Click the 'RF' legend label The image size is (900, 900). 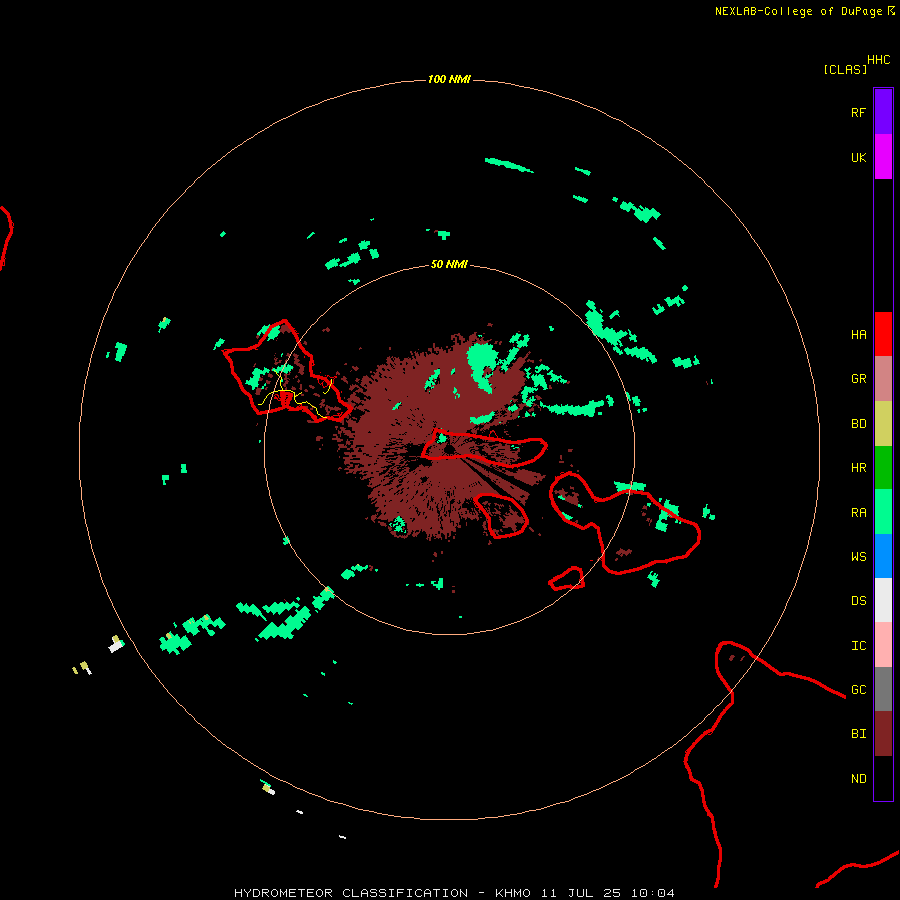click(x=858, y=113)
